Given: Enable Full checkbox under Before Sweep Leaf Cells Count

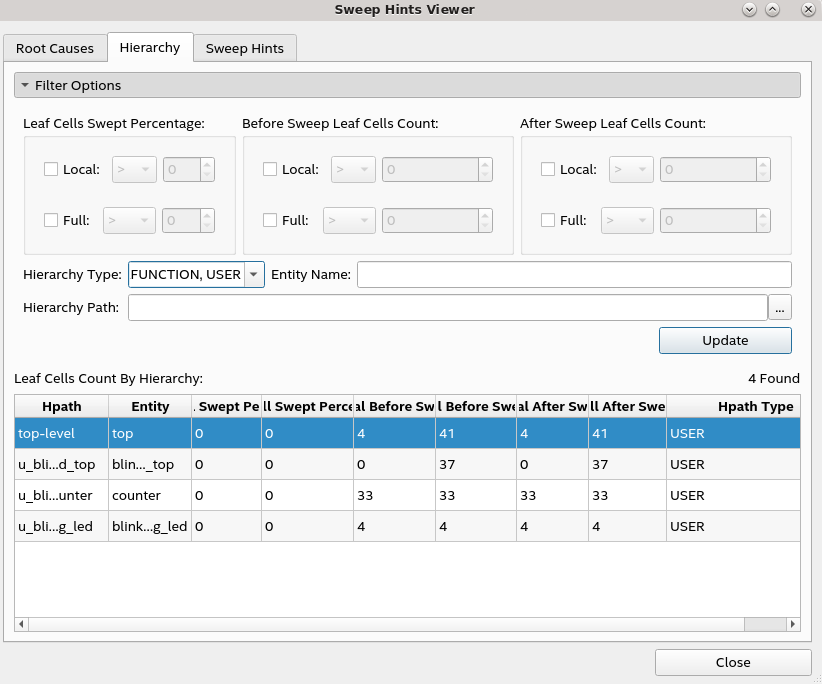Looking at the screenshot, I should point(270,220).
